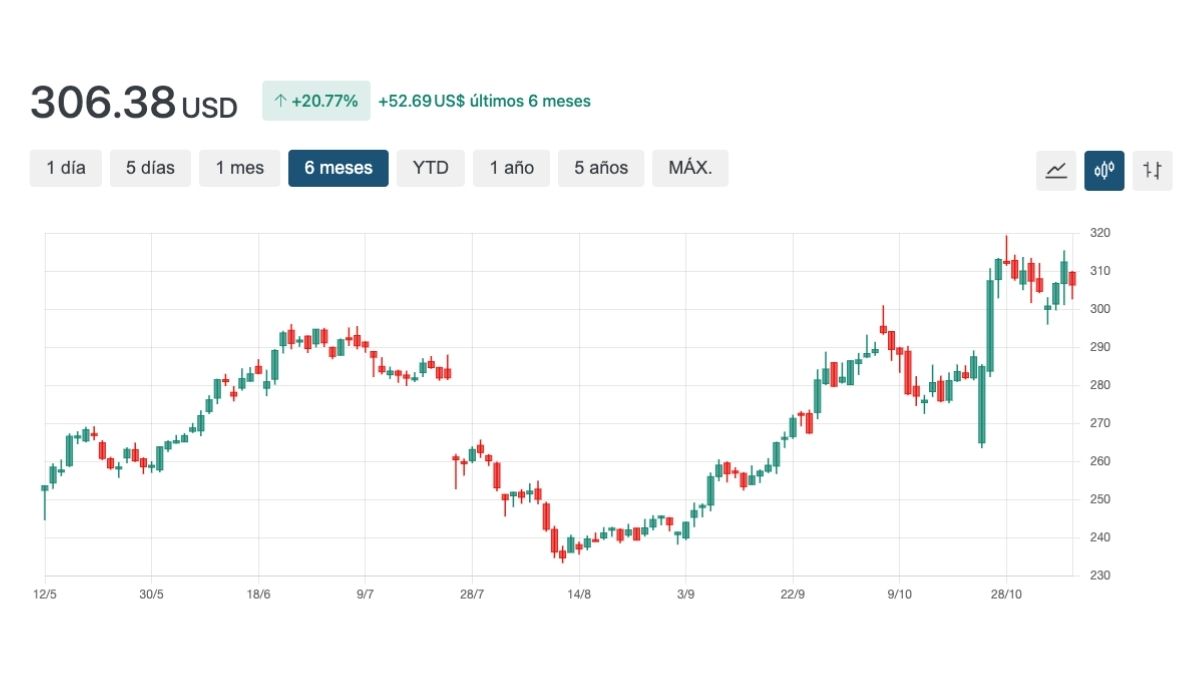Click the 230 price axis label

[x=1100, y=576]
